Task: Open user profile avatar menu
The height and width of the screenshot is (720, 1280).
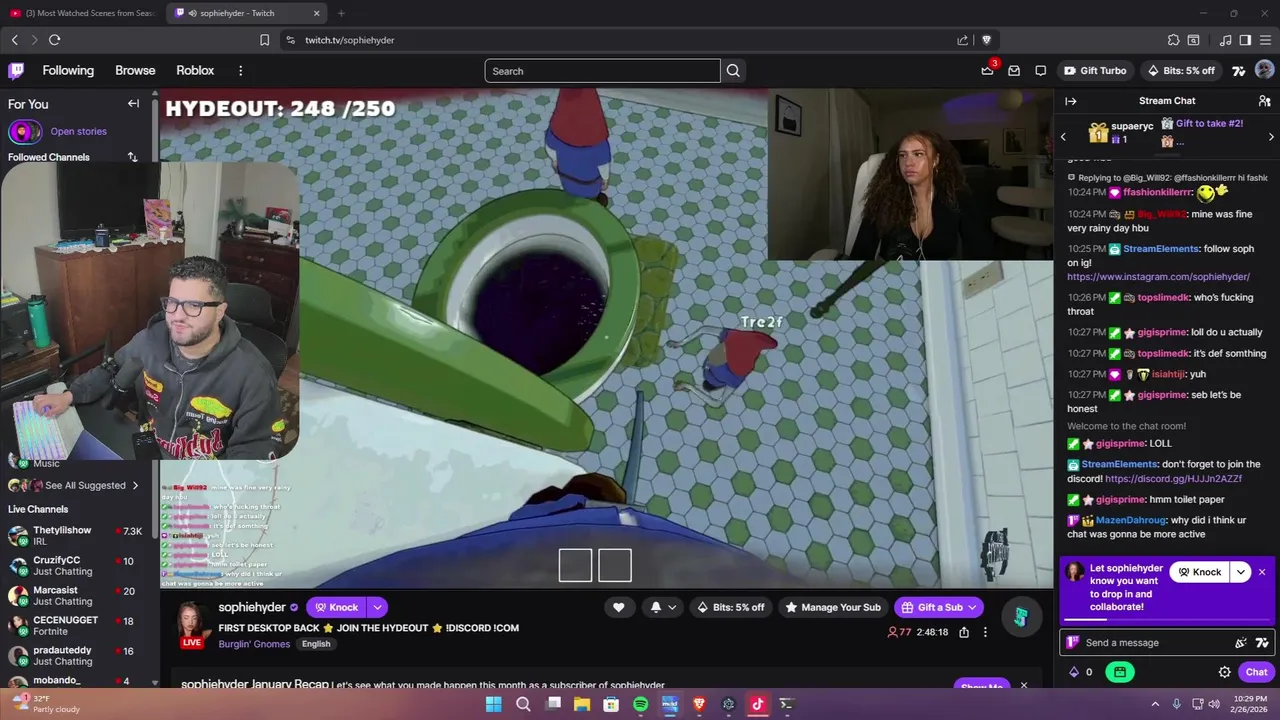Action: tap(1264, 70)
